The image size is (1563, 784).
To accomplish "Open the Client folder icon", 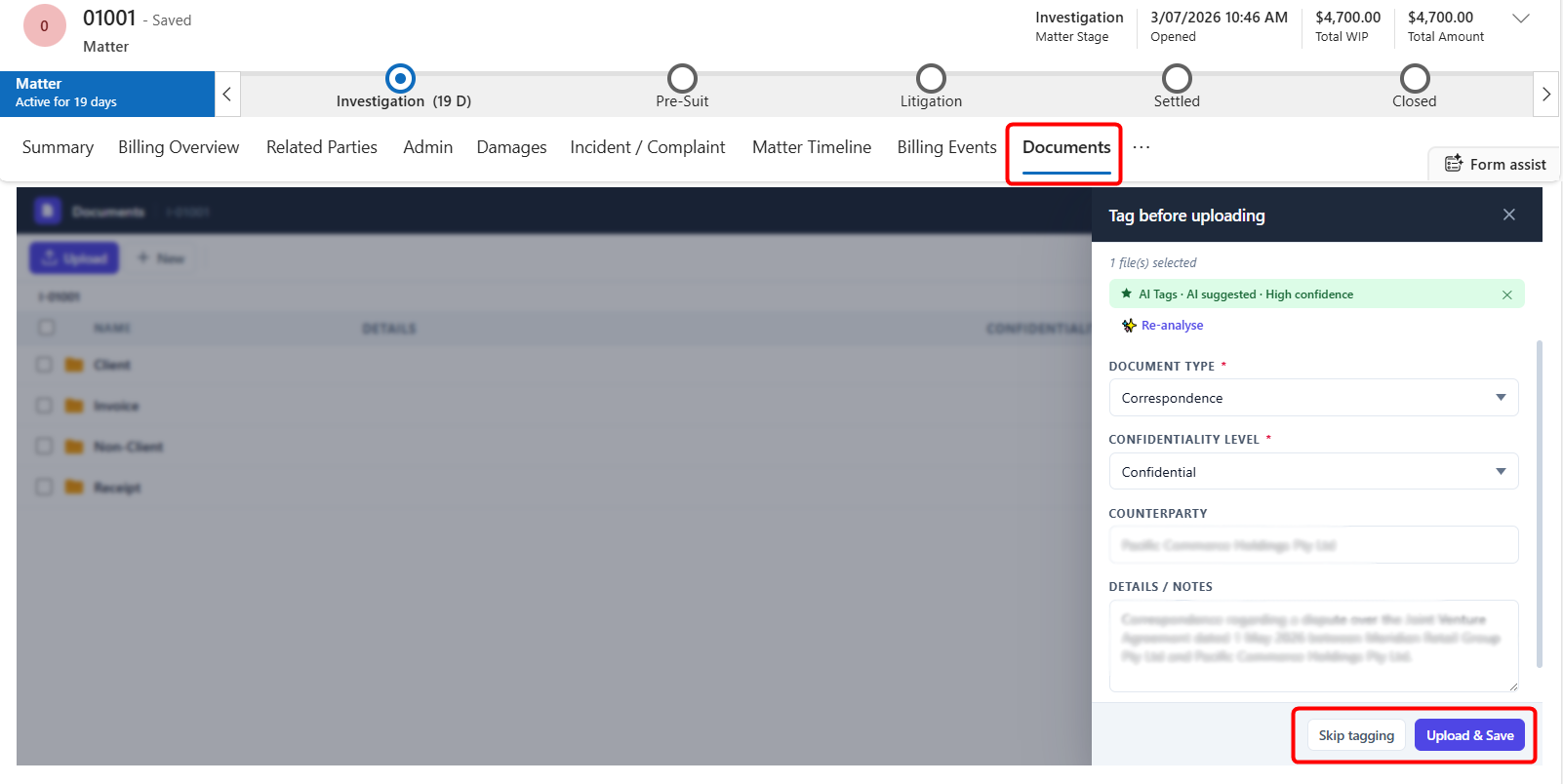I will [x=74, y=365].
